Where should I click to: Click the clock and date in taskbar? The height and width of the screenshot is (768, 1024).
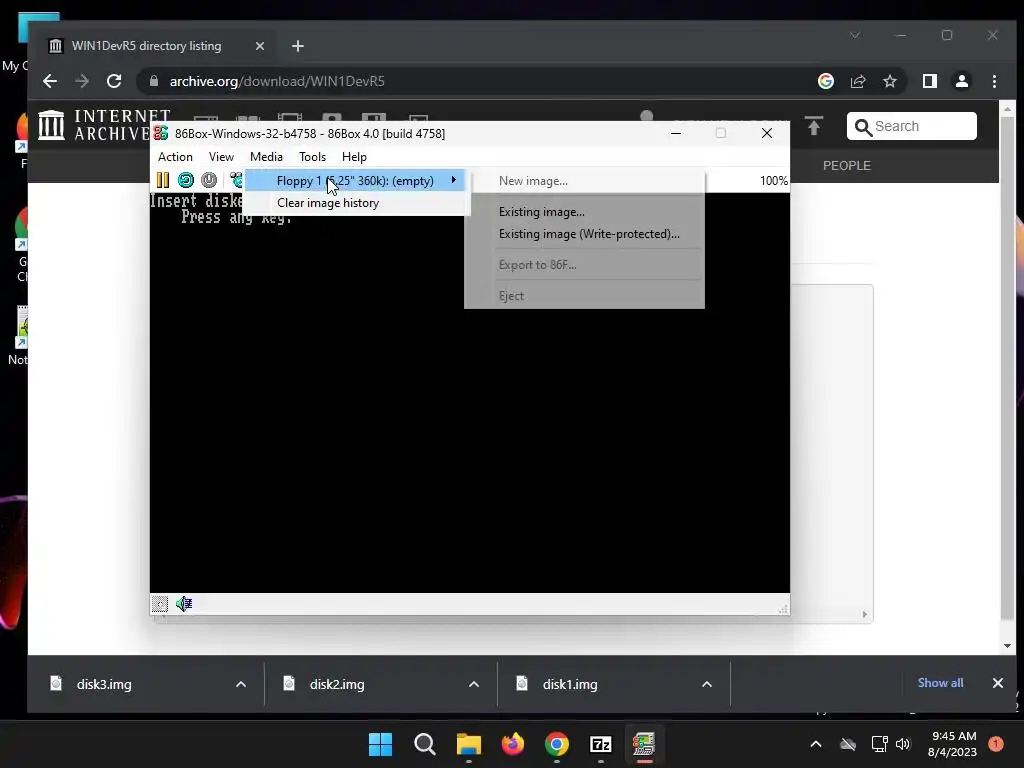[952, 744]
